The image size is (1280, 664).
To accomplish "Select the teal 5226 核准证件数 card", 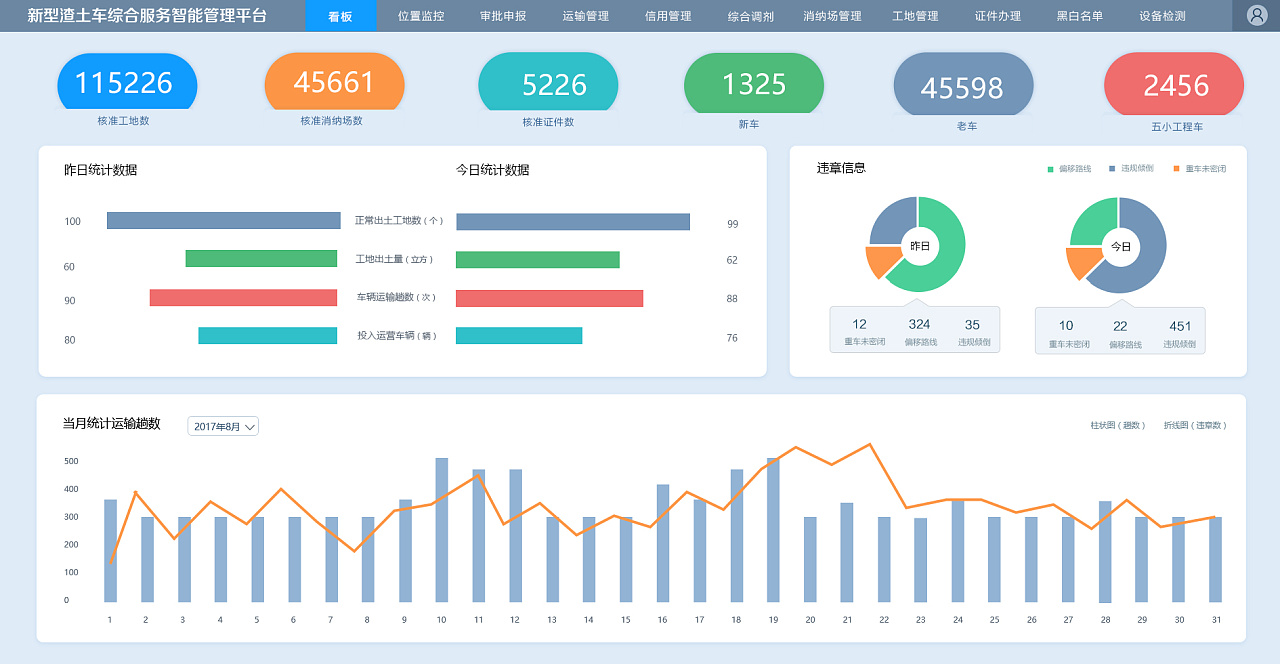I will 548,83.
